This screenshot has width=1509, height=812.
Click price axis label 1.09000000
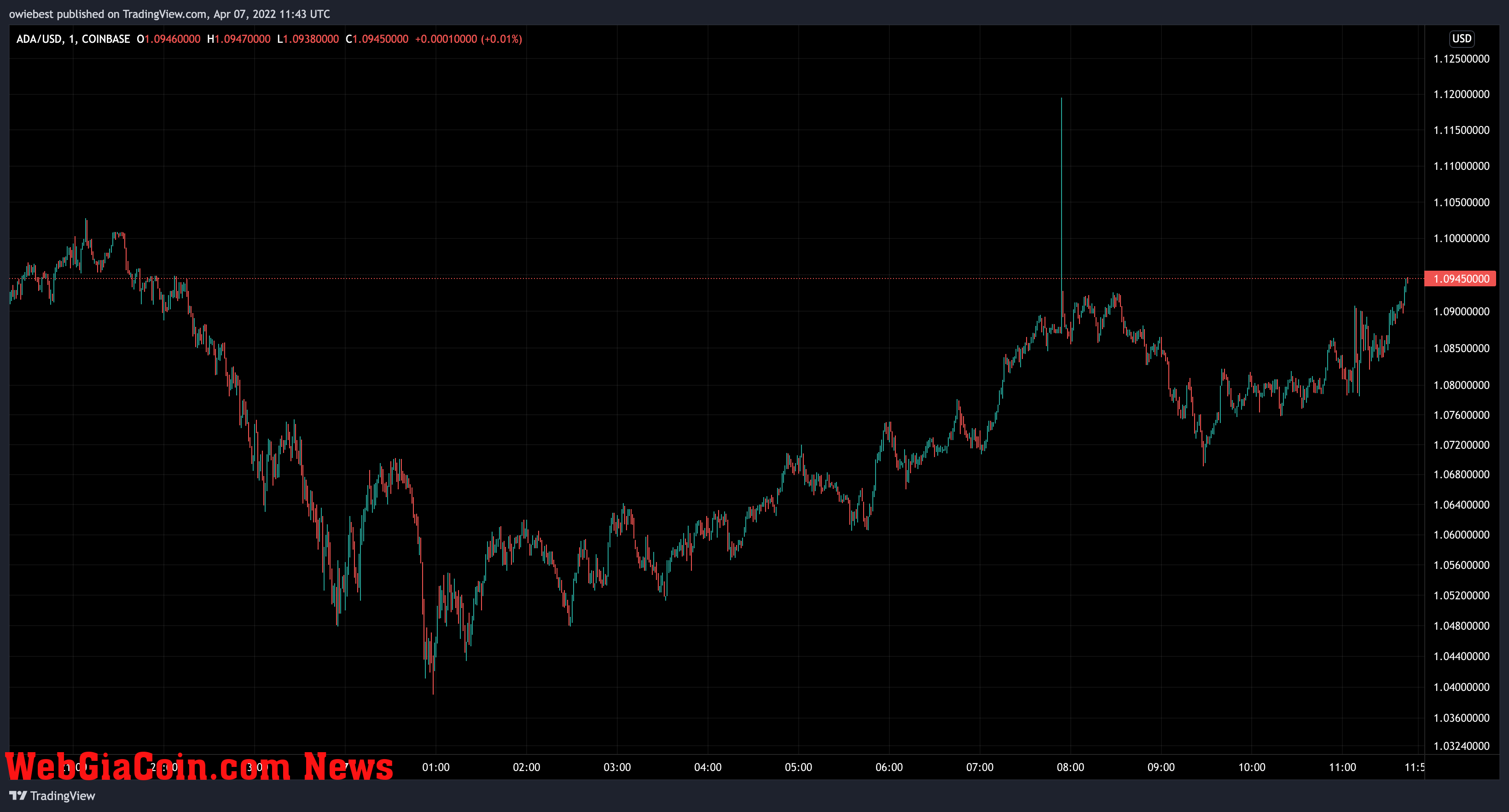(1462, 312)
